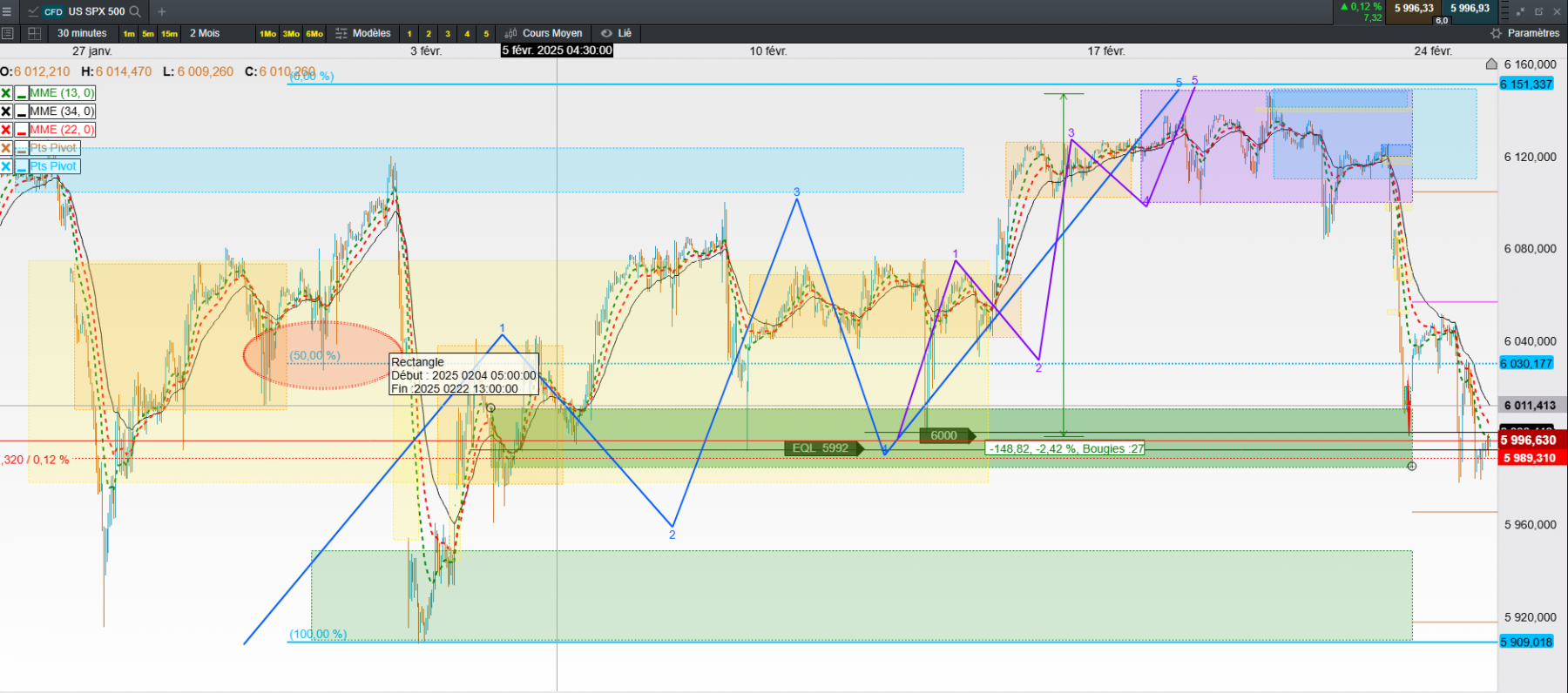Image resolution: width=1568 pixels, height=693 pixels.
Task: Switch to 15m timeframe shortcut
Action: coord(169,34)
